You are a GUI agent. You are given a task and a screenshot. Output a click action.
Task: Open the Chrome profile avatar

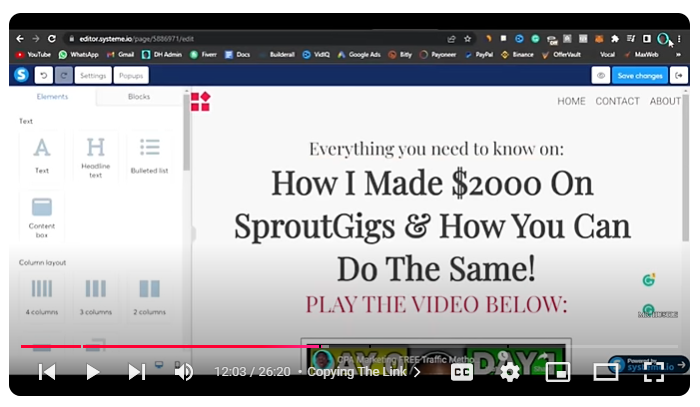click(663, 39)
